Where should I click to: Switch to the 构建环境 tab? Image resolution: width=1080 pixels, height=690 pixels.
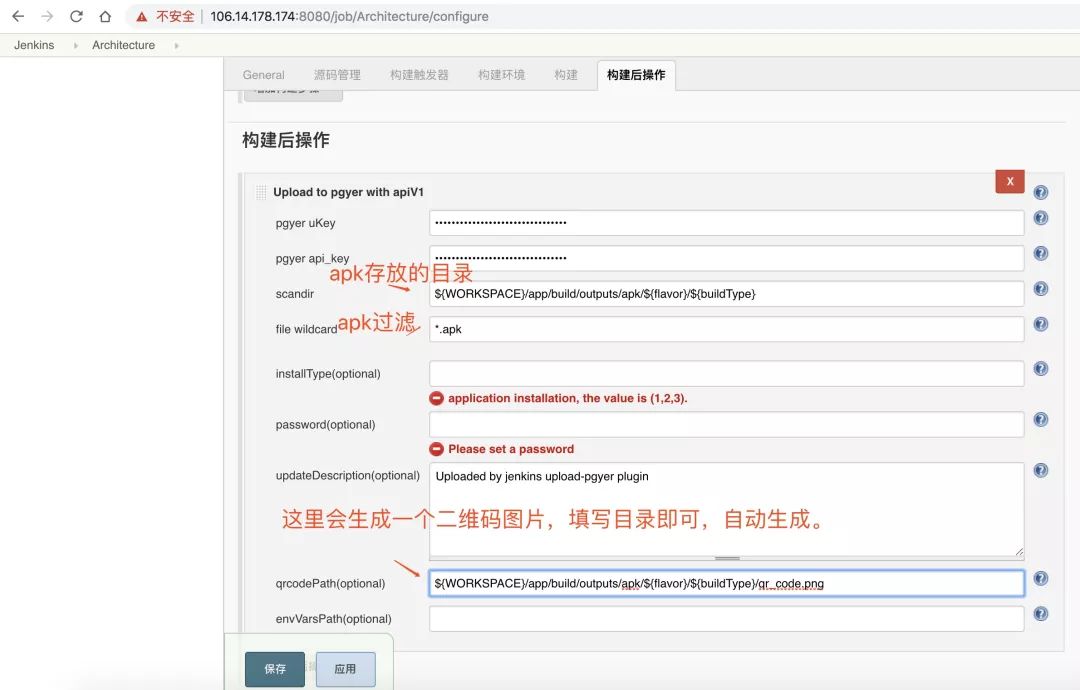[x=501, y=74]
